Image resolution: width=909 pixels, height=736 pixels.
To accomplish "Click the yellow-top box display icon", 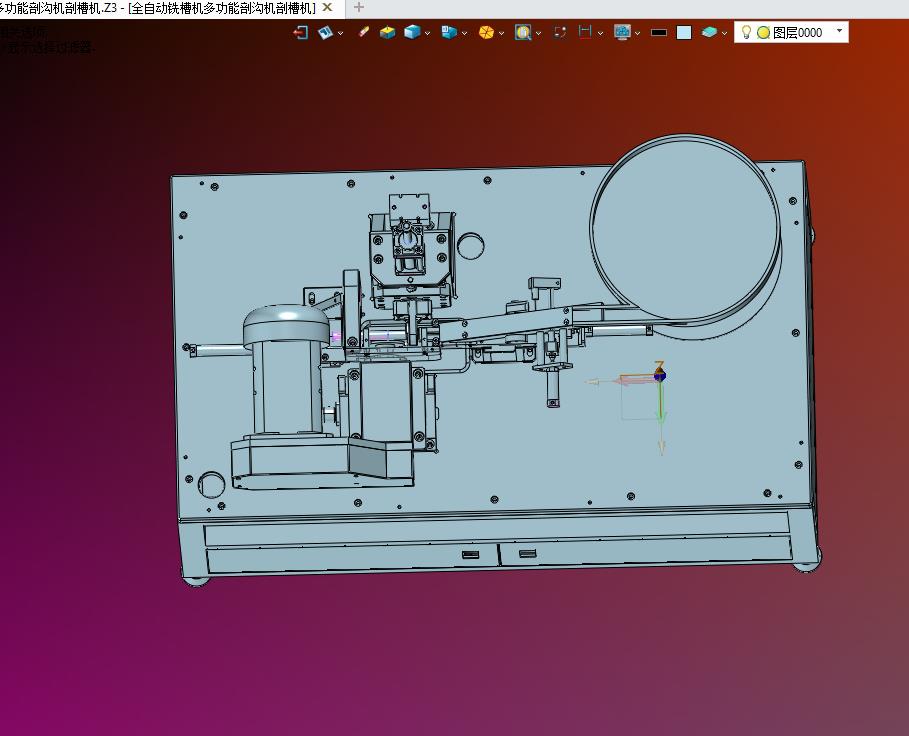I will point(387,32).
